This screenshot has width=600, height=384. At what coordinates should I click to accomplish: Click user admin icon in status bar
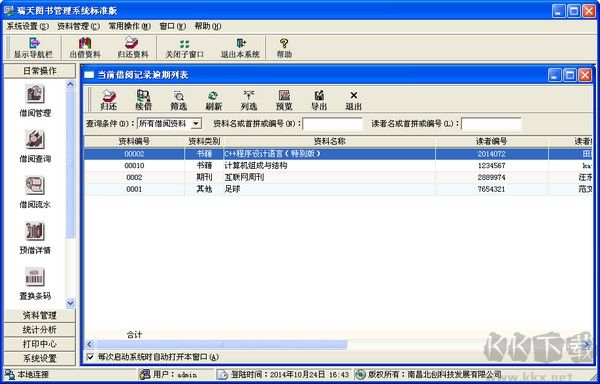(145, 374)
